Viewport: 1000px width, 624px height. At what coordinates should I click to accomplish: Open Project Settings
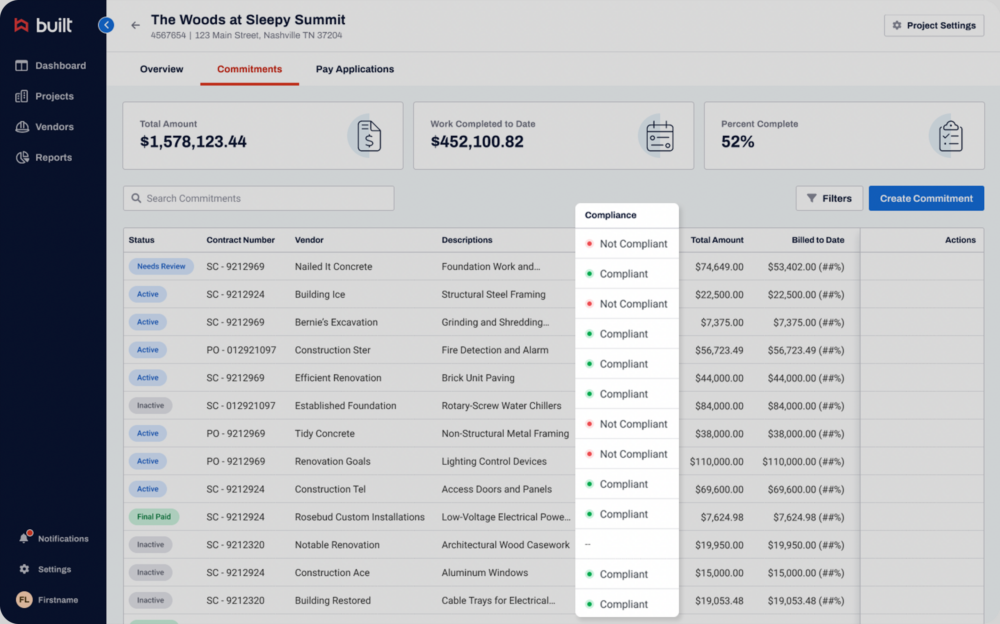tap(933, 24)
